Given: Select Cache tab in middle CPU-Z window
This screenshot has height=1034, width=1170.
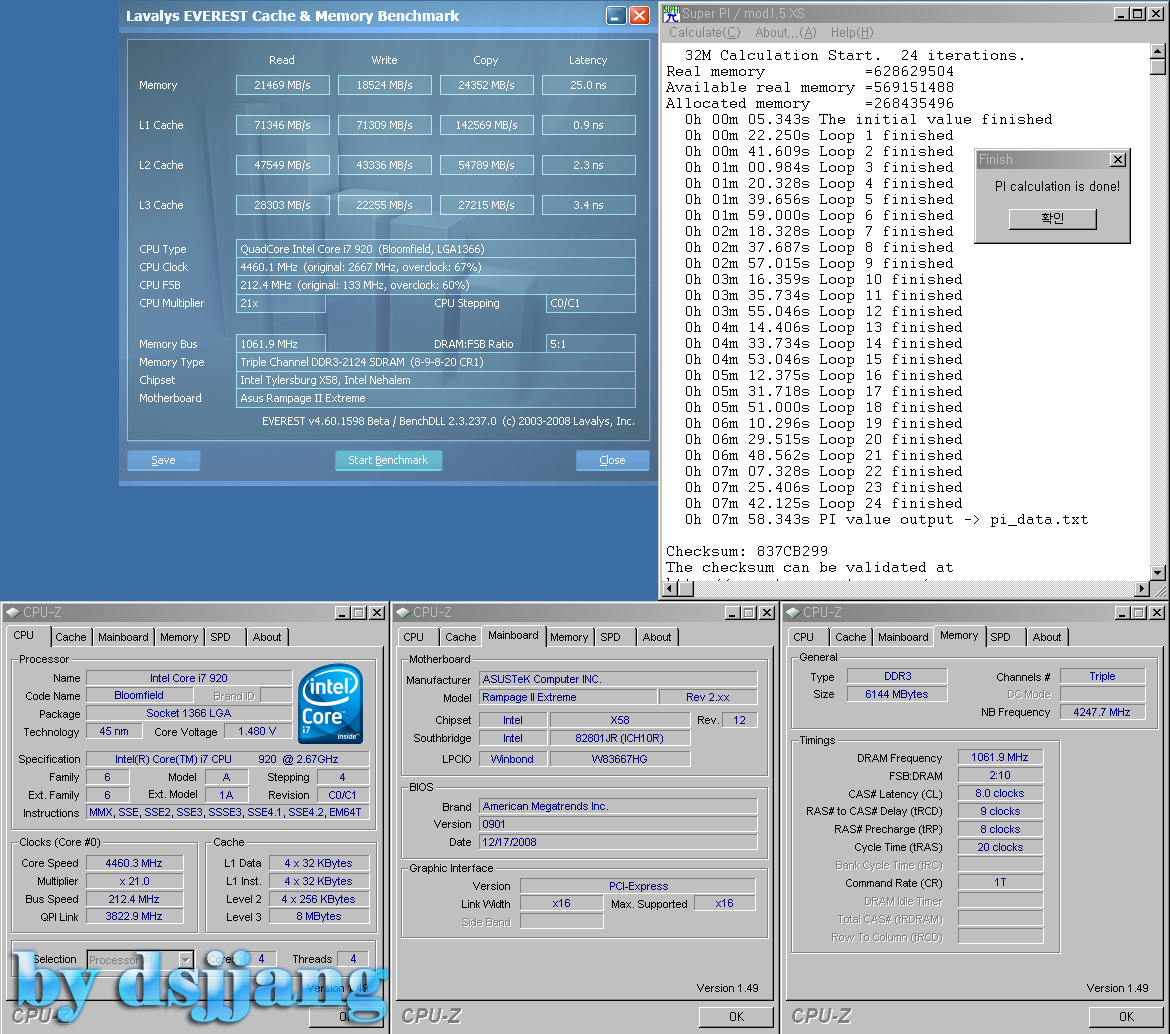Looking at the screenshot, I should point(460,637).
